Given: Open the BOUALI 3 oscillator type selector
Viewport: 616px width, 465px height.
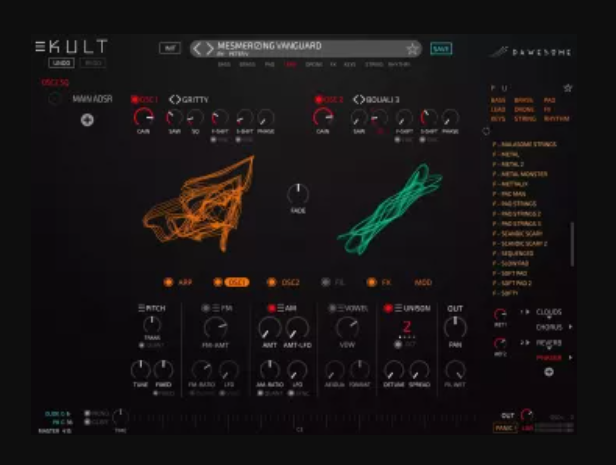Looking at the screenshot, I should (x=376, y=100).
